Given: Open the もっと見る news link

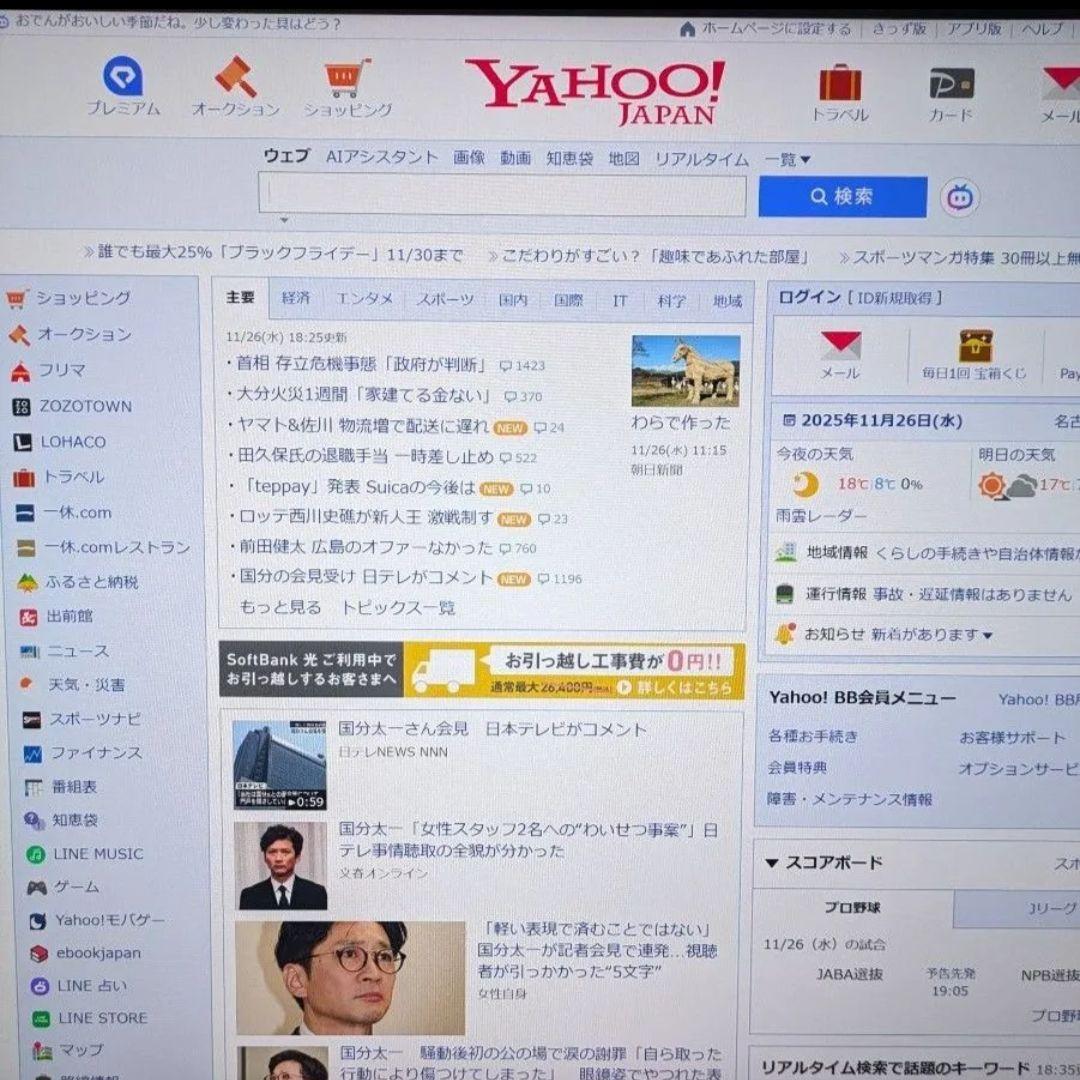Looking at the screenshot, I should tap(280, 607).
